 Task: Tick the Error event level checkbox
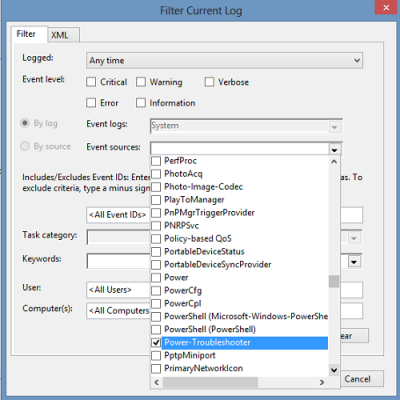[91, 103]
